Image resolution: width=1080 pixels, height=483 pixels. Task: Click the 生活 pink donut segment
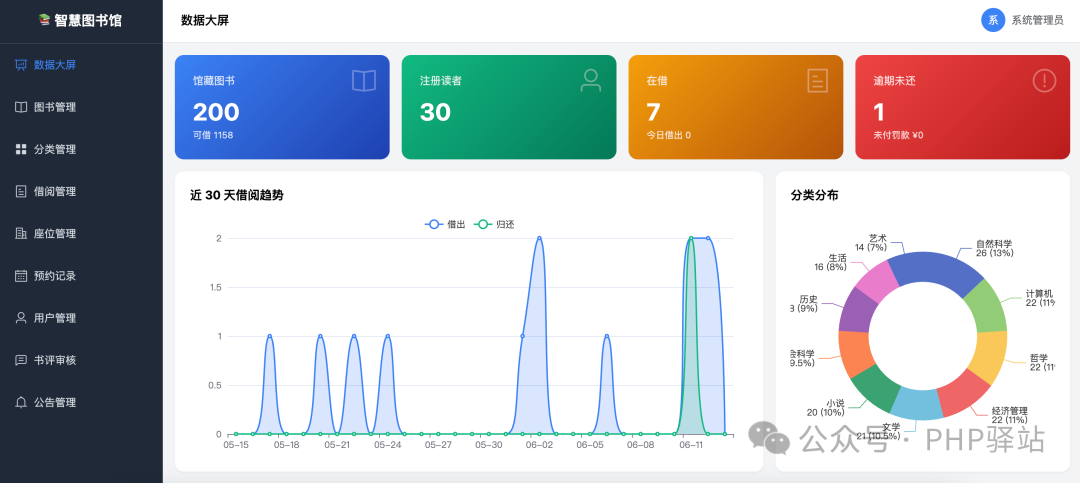point(878,281)
